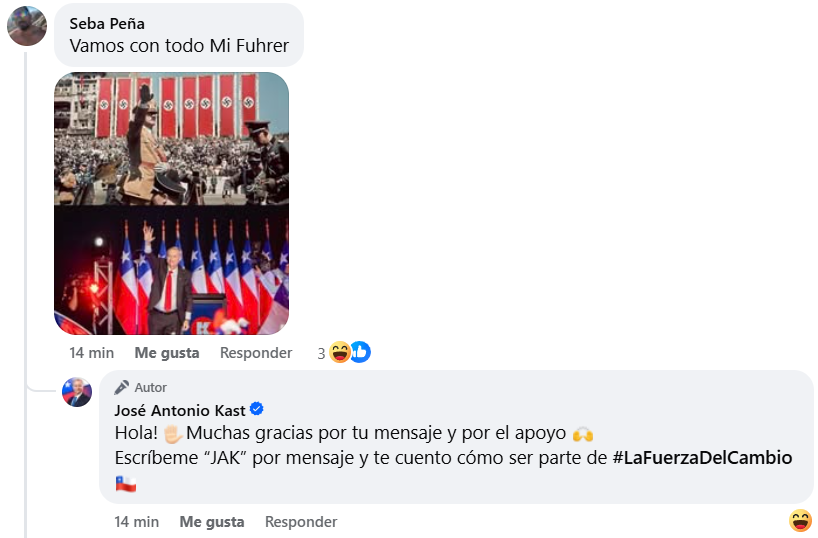
Task: Open José Antonio Kast's avatar
Action: (77, 392)
